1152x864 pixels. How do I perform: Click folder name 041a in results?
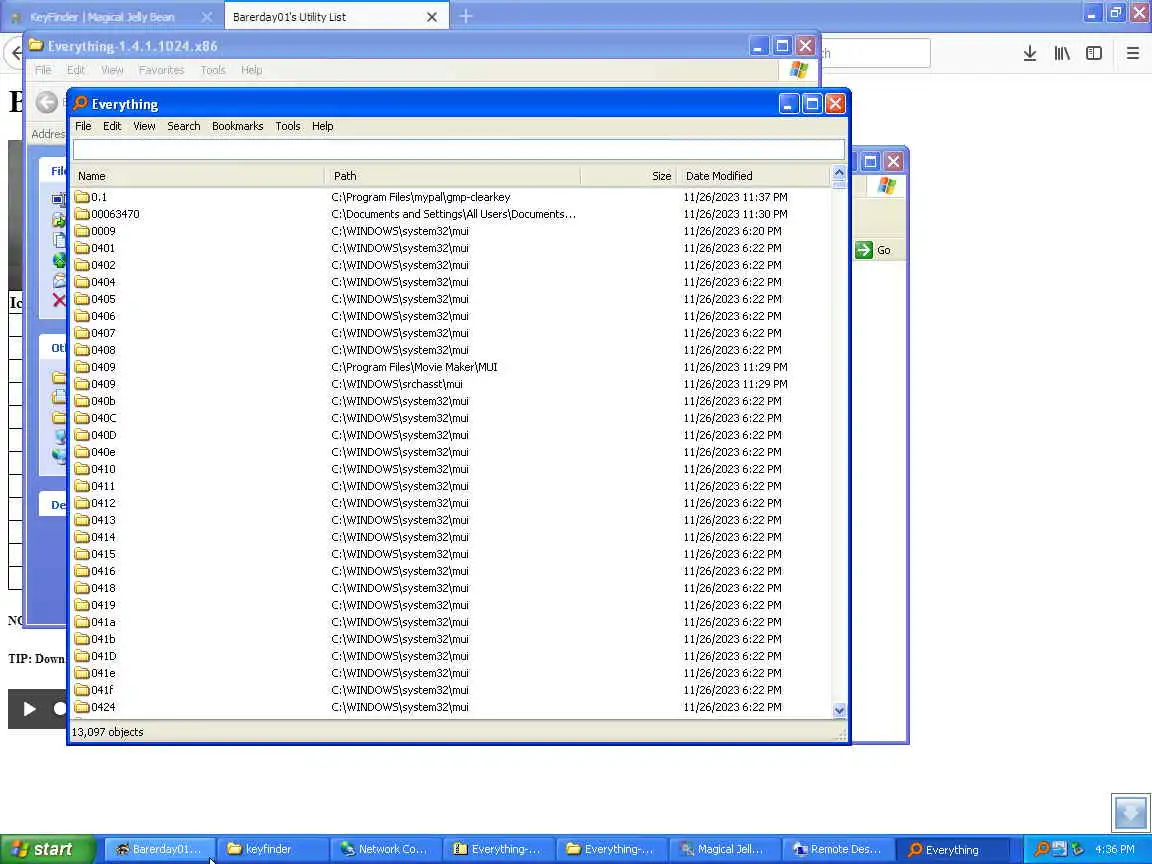tap(103, 622)
